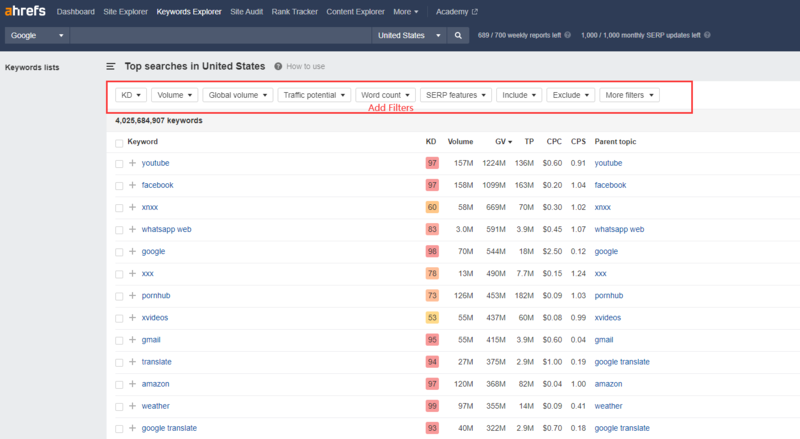
Task: Click the Ahrefs logo
Action: coord(25,11)
